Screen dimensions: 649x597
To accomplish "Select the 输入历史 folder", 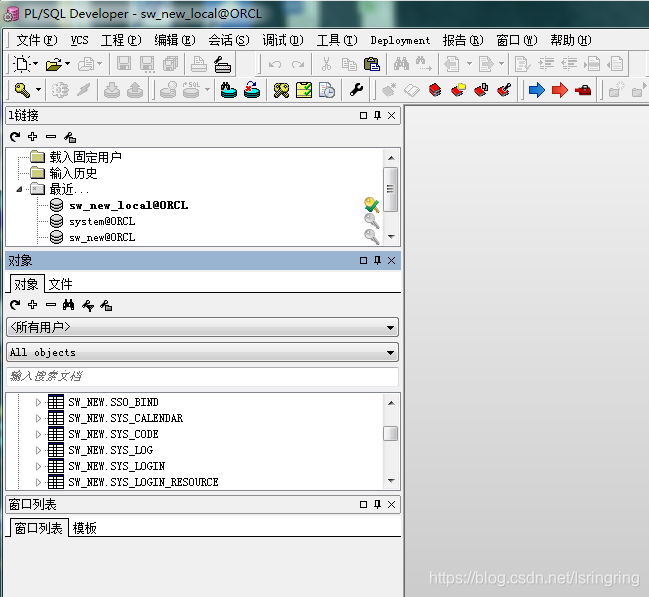I will coord(73,173).
